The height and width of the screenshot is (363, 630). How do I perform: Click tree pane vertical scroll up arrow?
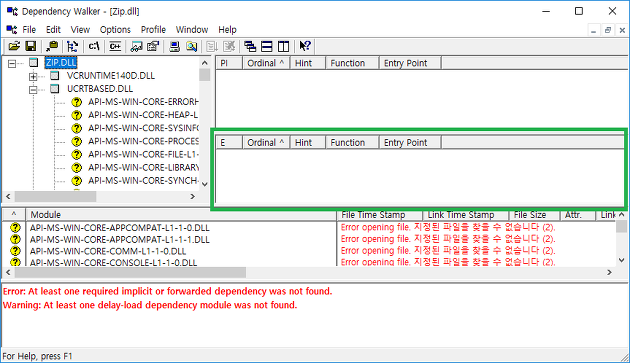(205, 63)
